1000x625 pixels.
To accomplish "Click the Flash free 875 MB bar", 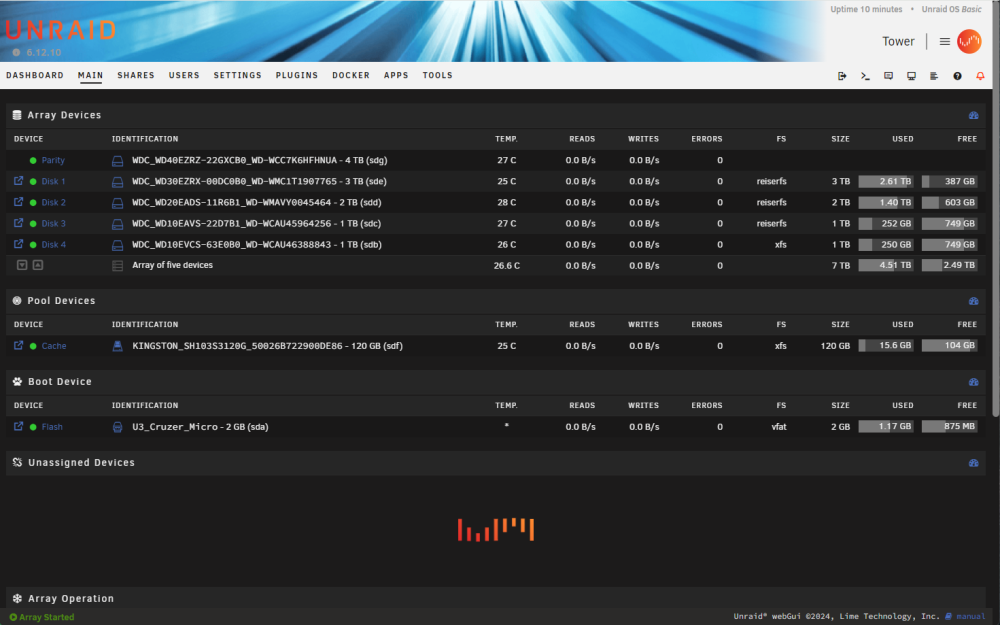I will pos(950,427).
